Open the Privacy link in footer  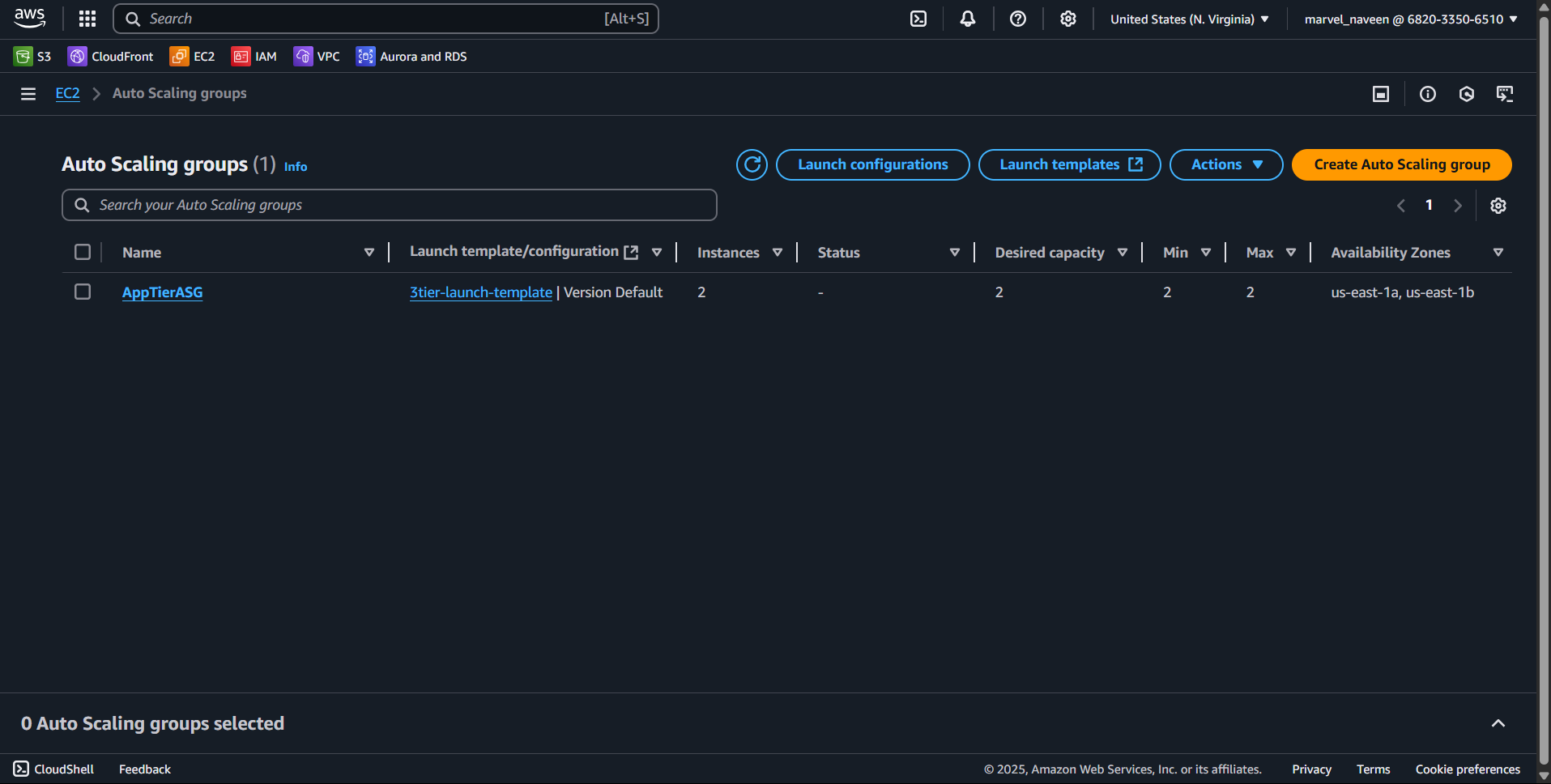pyautogui.click(x=1311, y=769)
